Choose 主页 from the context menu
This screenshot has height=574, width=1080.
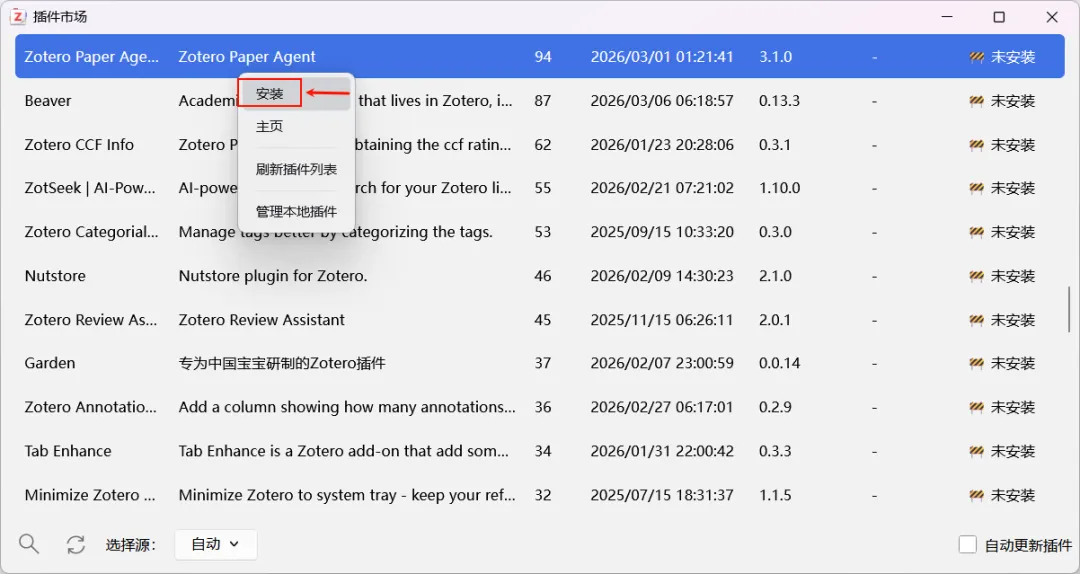coord(295,127)
